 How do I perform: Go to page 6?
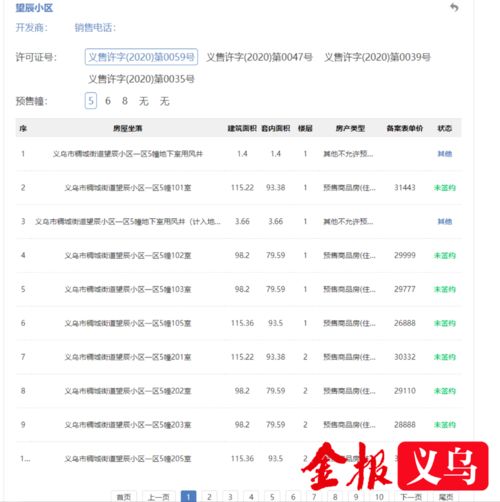point(293,497)
